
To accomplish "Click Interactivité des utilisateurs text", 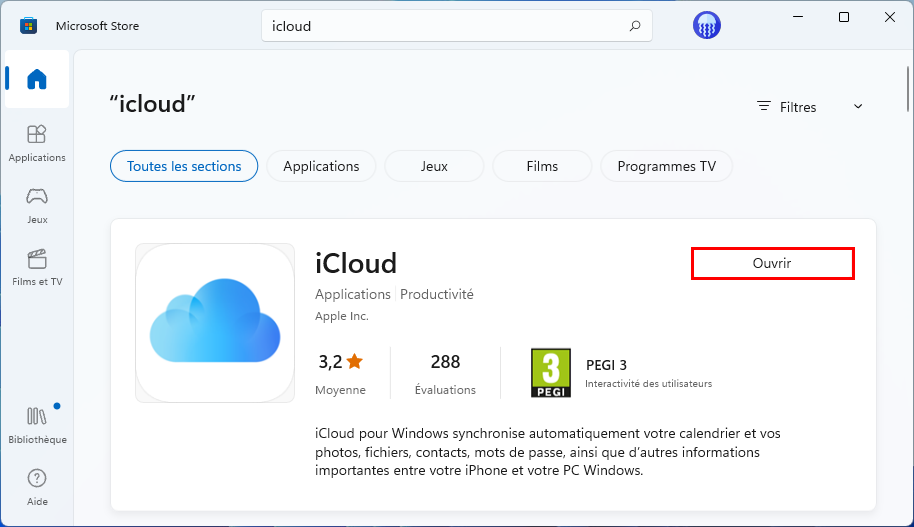I will pos(648,384).
